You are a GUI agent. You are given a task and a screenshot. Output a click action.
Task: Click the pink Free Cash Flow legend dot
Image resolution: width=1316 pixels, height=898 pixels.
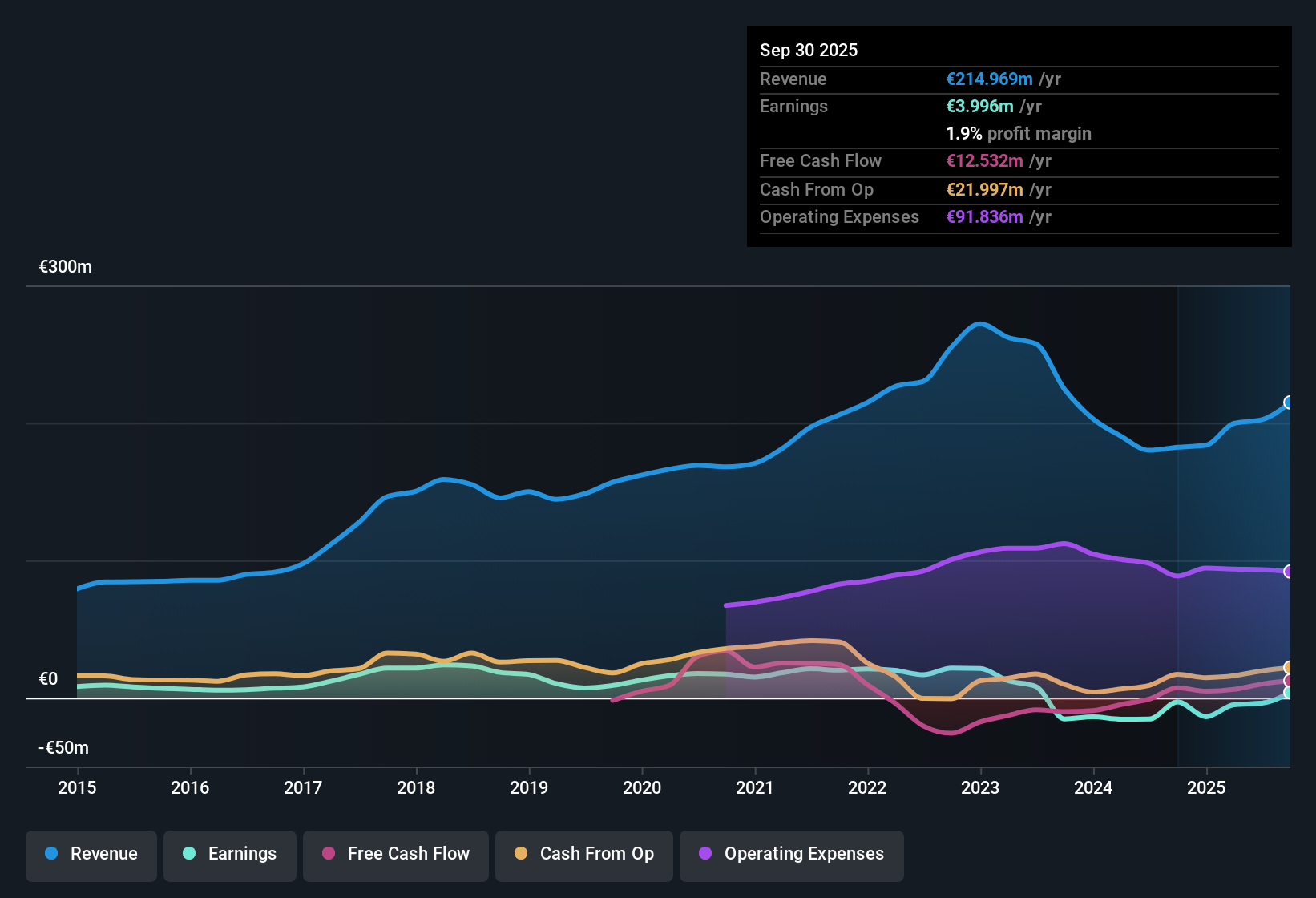[x=327, y=855]
